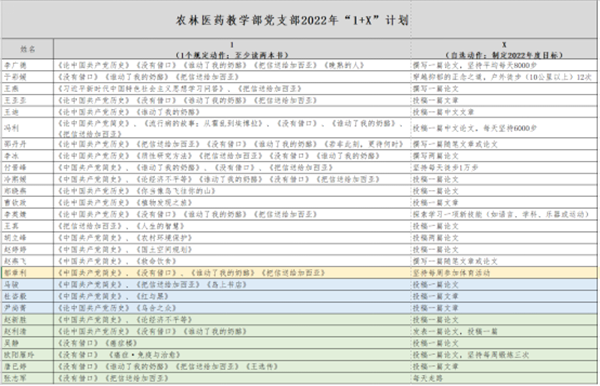Click the goal cell 每天走路
Screen dimensions: 600x386
coord(504,378)
